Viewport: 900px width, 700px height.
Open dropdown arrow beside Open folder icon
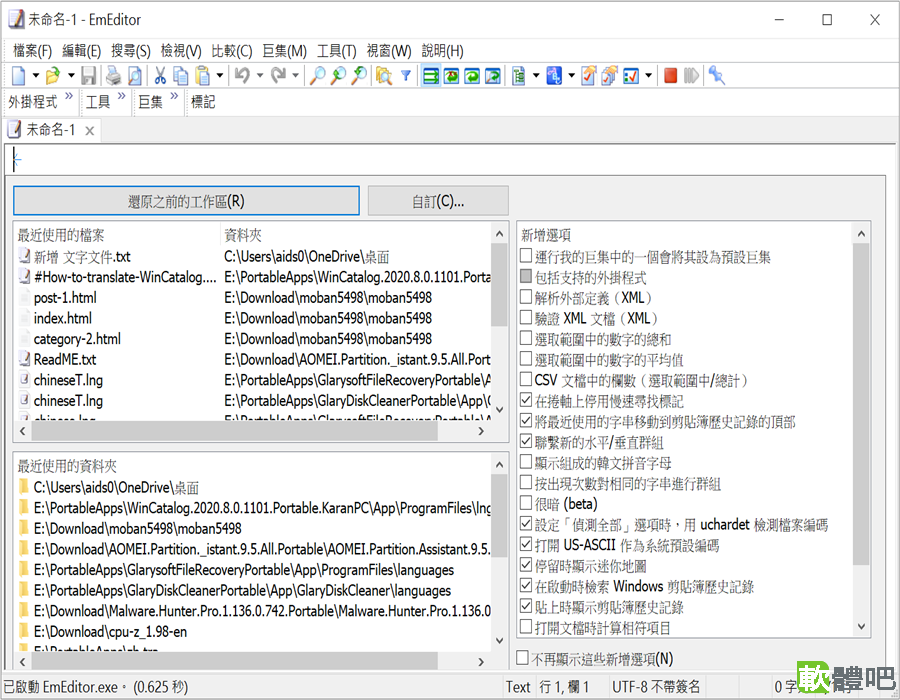pos(71,76)
